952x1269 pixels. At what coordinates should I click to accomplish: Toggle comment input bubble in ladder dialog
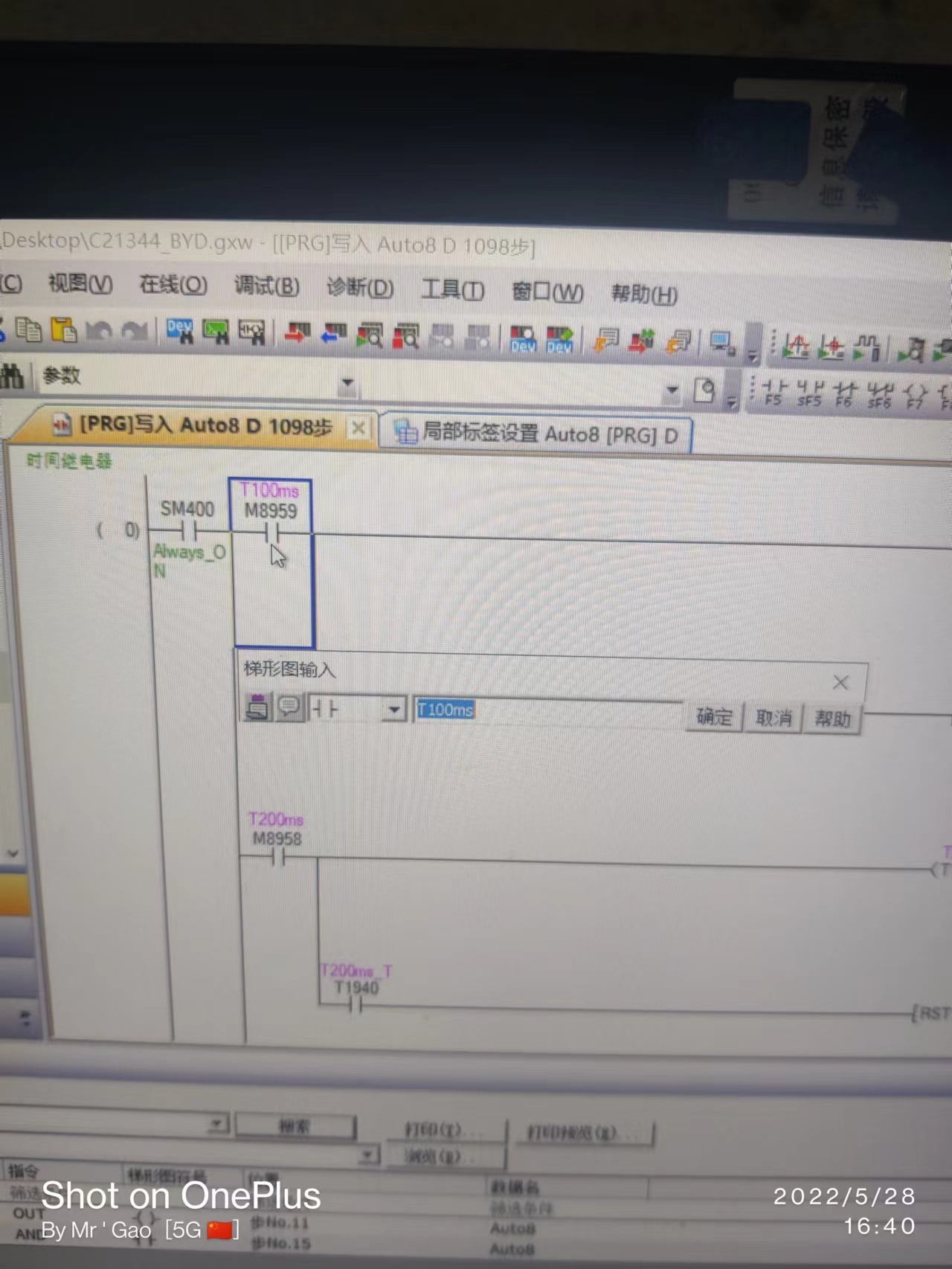tap(289, 707)
